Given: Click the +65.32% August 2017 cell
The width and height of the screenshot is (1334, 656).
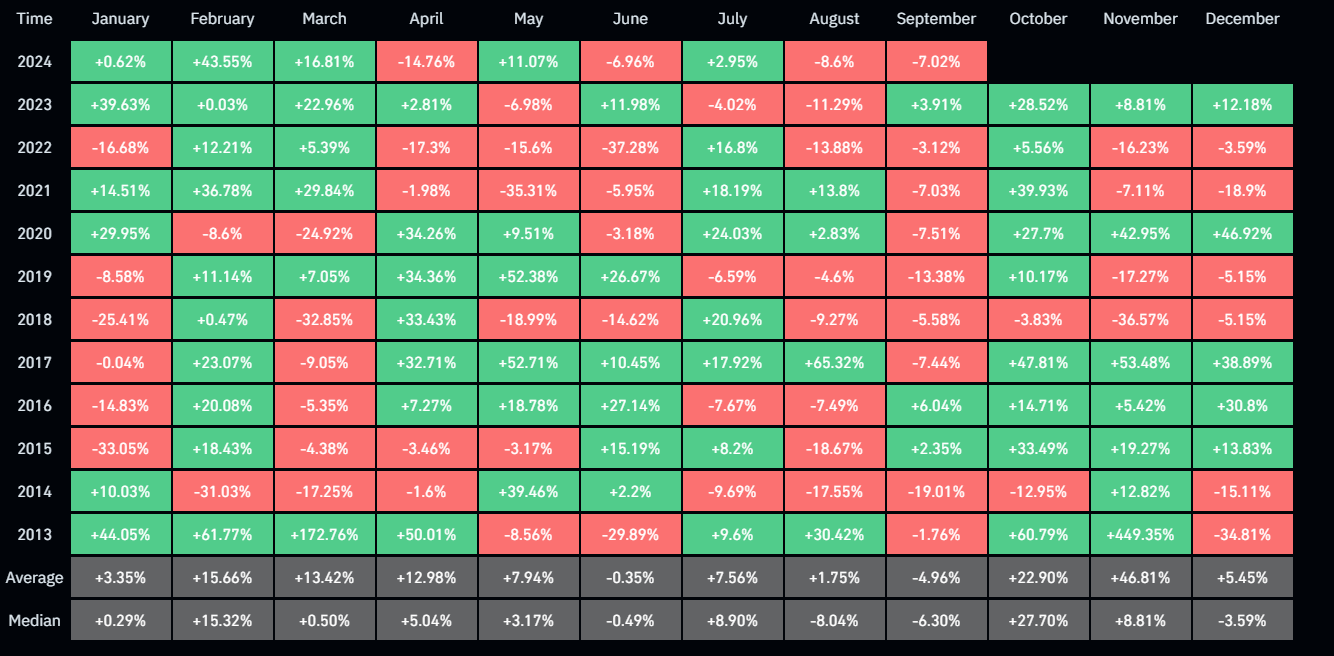Looking at the screenshot, I should [834, 363].
